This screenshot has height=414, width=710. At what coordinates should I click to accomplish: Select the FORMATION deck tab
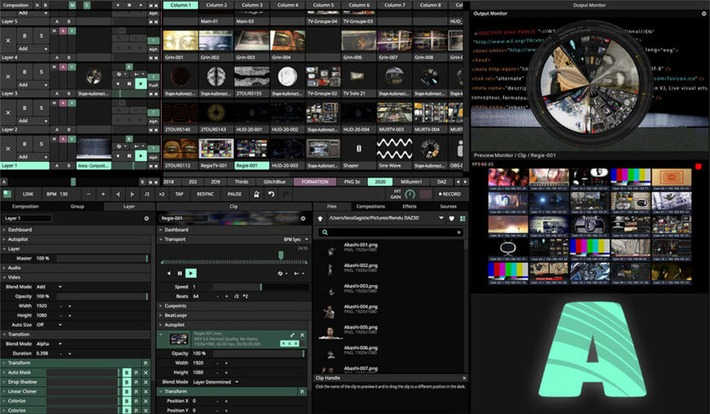[315, 182]
